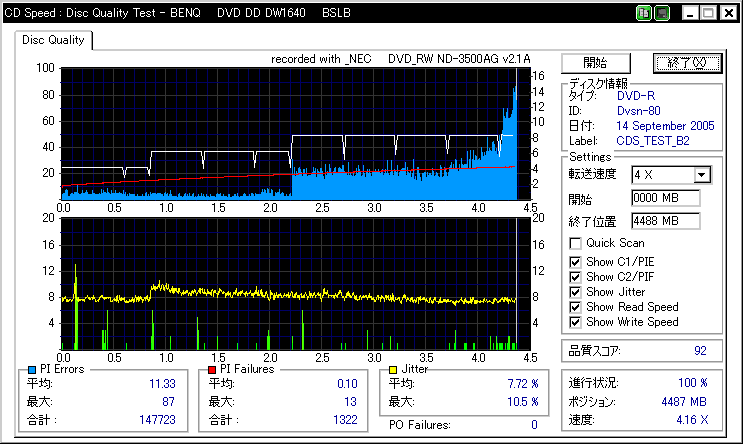Maximize the CD Speed window
743x444 pixels.
[708, 13]
